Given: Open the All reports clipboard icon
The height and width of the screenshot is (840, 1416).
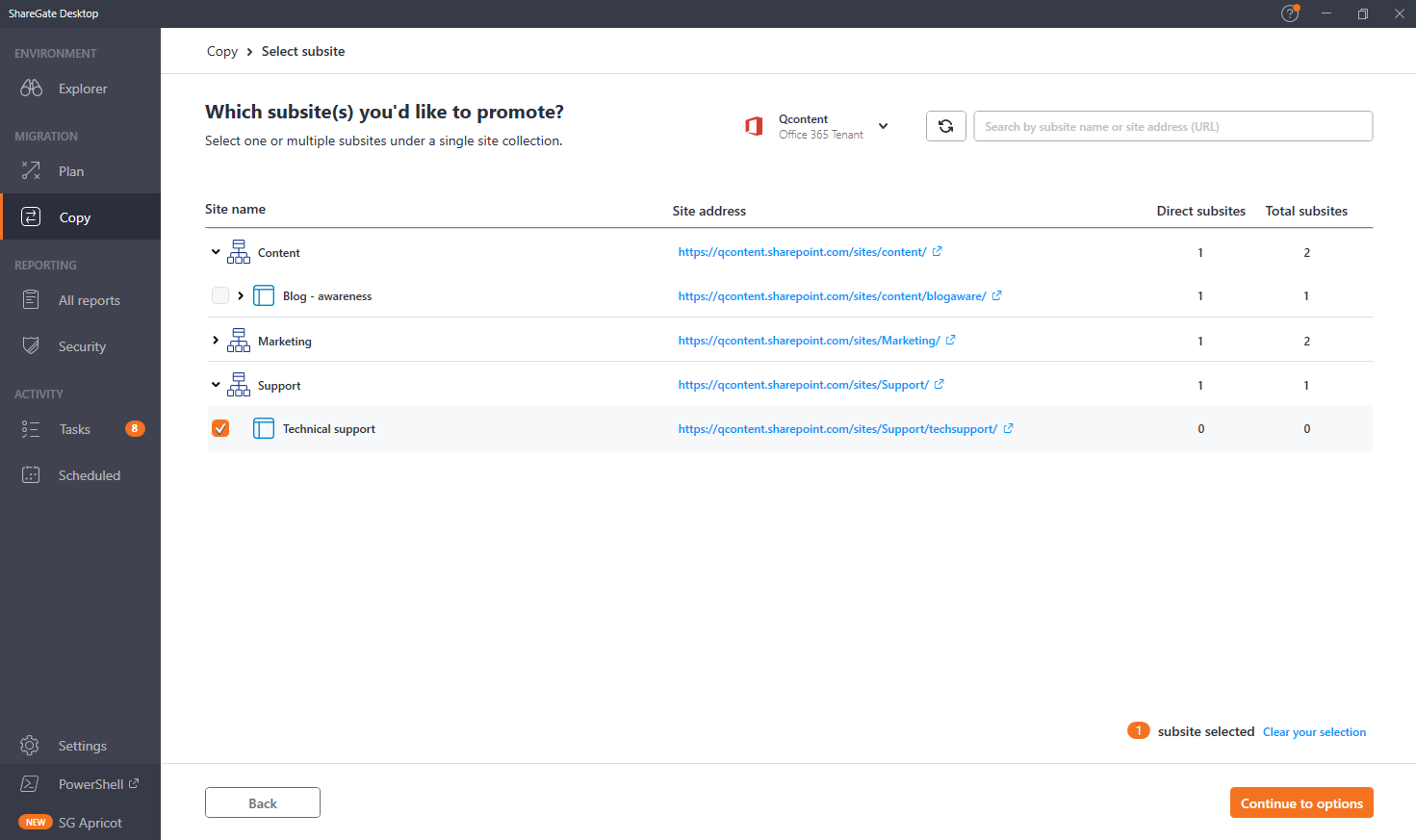Looking at the screenshot, I should point(31,299).
